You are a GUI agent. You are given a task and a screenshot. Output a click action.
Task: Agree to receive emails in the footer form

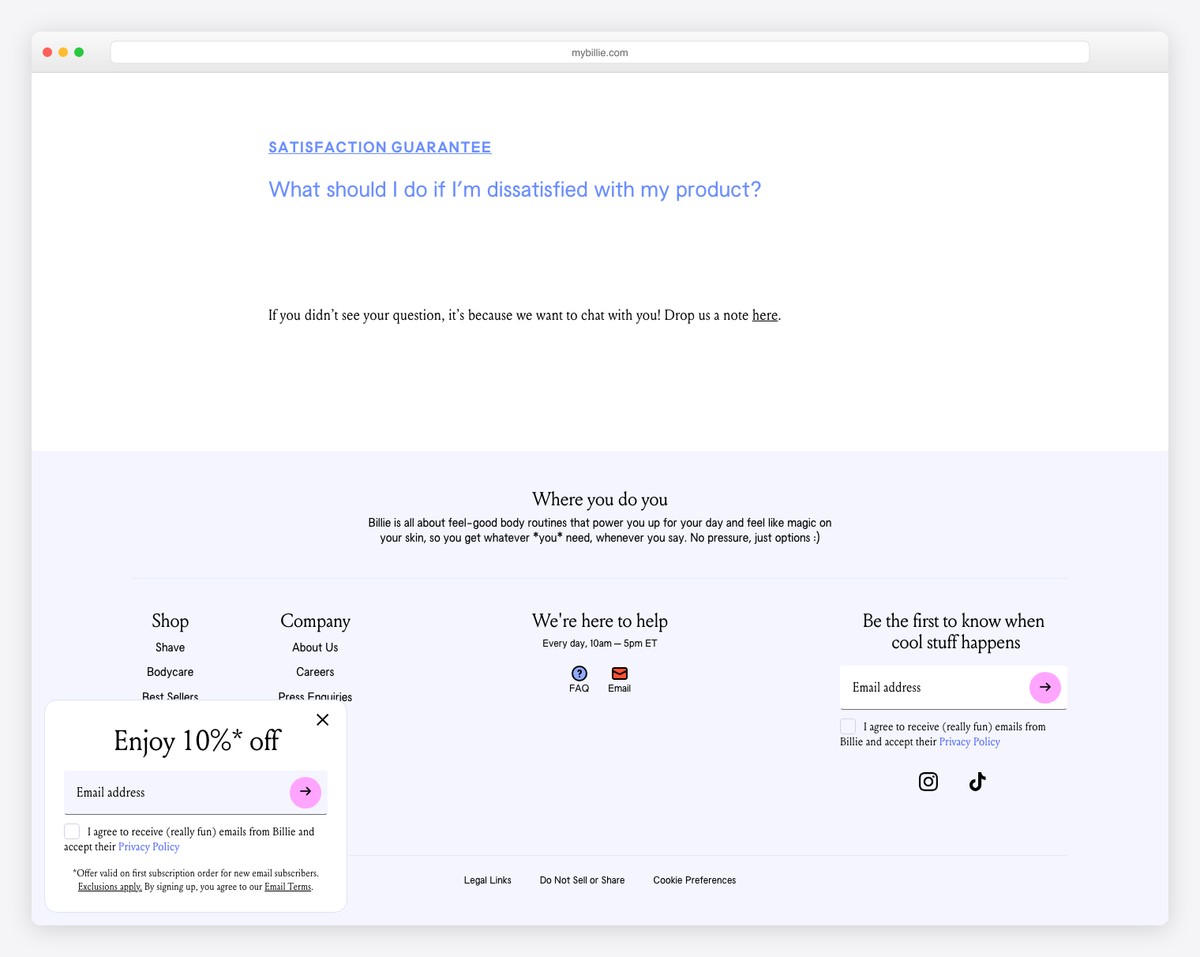click(848, 726)
